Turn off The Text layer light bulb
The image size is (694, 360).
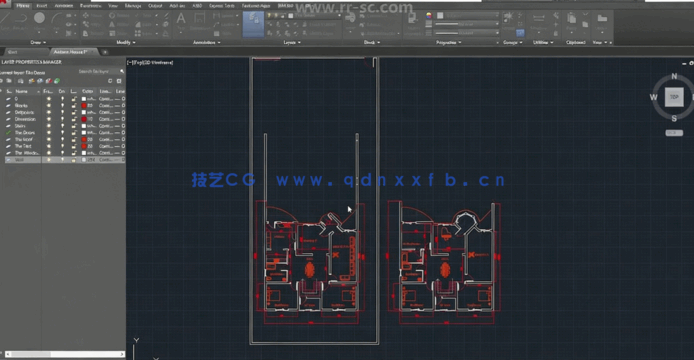coord(62,146)
